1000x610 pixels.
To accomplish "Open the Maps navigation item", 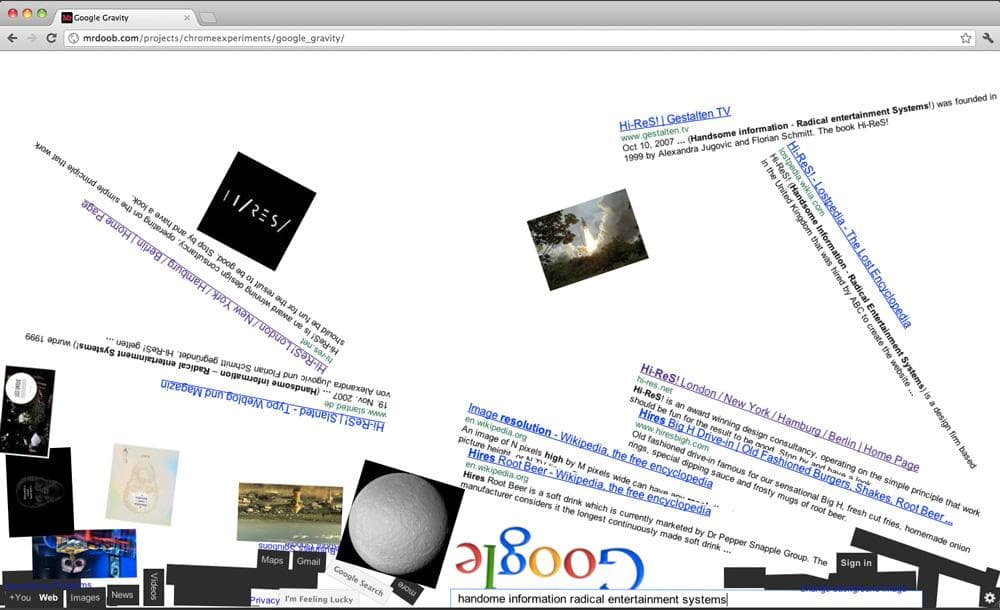I will [x=273, y=561].
